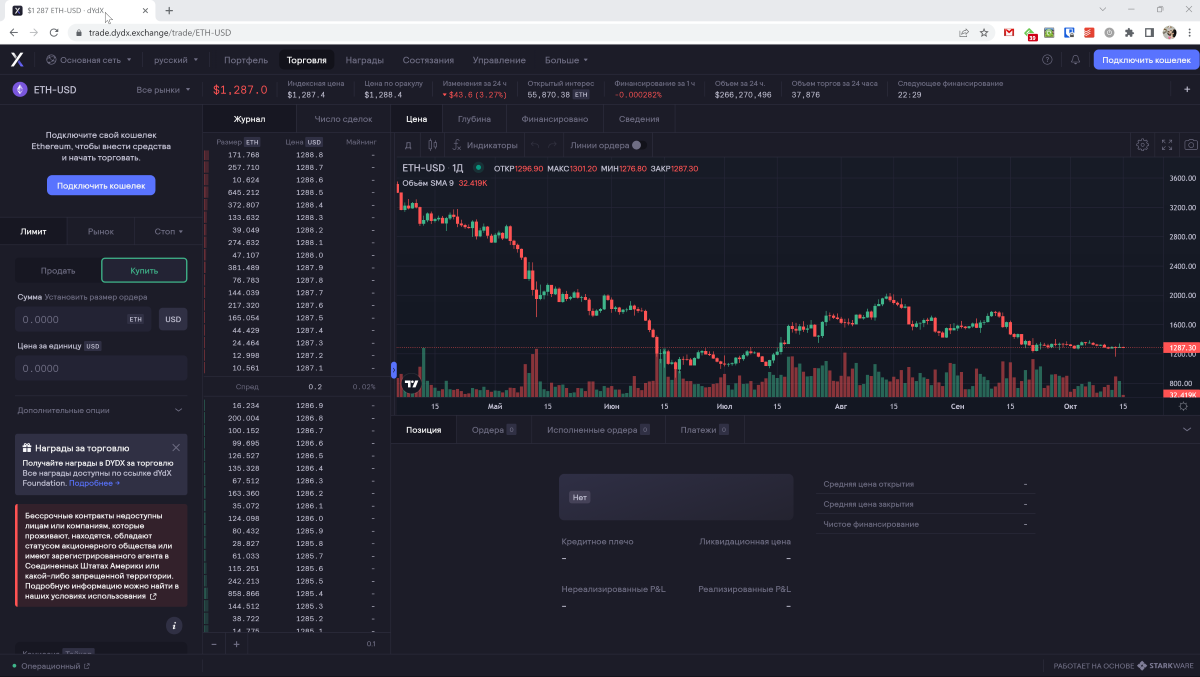Open the Управление page
Viewport: 1200px width, 677px height.
(x=499, y=60)
